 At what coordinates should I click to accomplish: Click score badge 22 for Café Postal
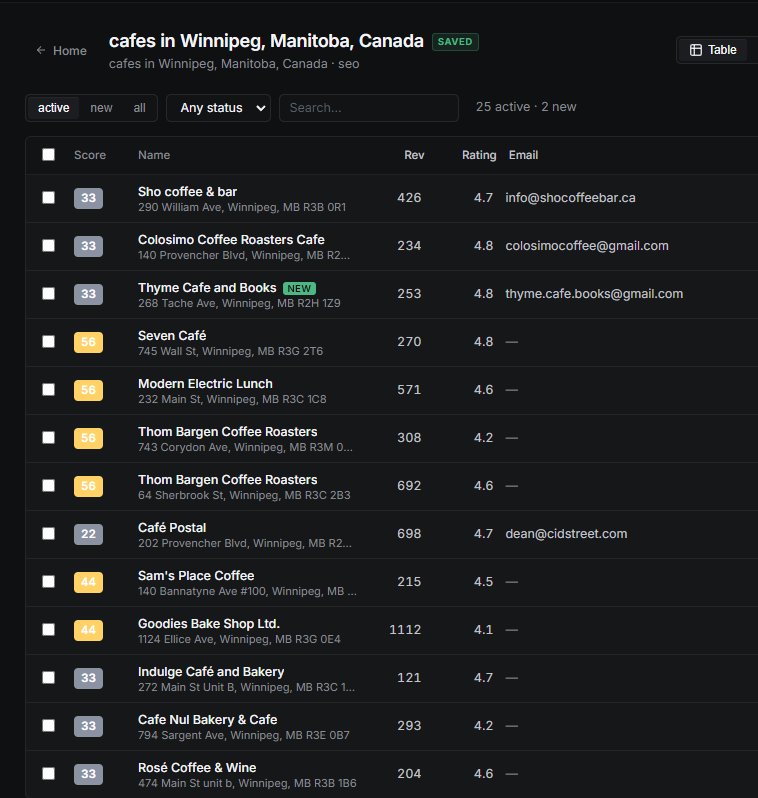tap(89, 534)
